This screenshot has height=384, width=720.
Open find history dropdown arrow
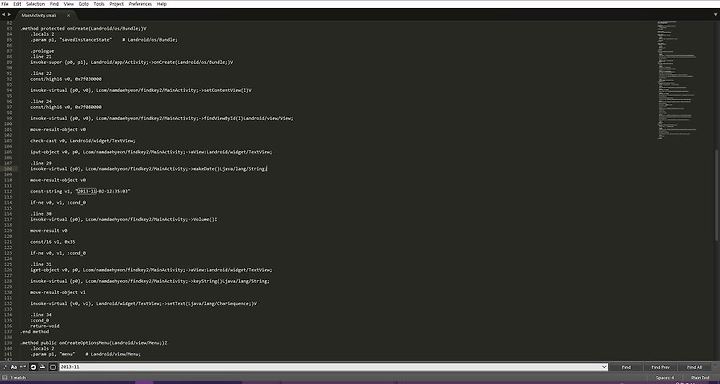[x=604, y=367]
